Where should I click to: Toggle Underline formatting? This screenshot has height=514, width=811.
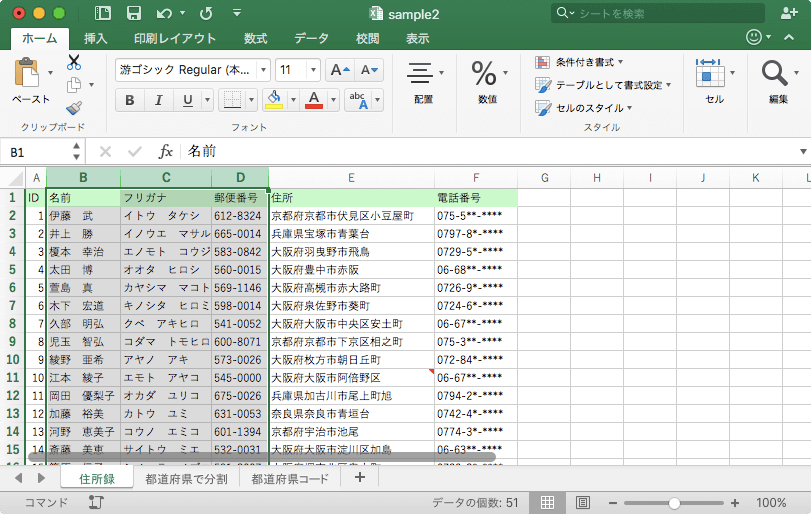188,100
